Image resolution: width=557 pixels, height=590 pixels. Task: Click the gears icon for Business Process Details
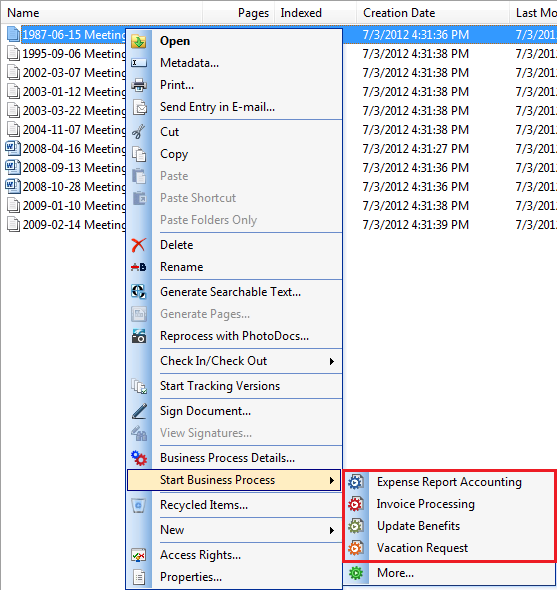pos(138,458)
